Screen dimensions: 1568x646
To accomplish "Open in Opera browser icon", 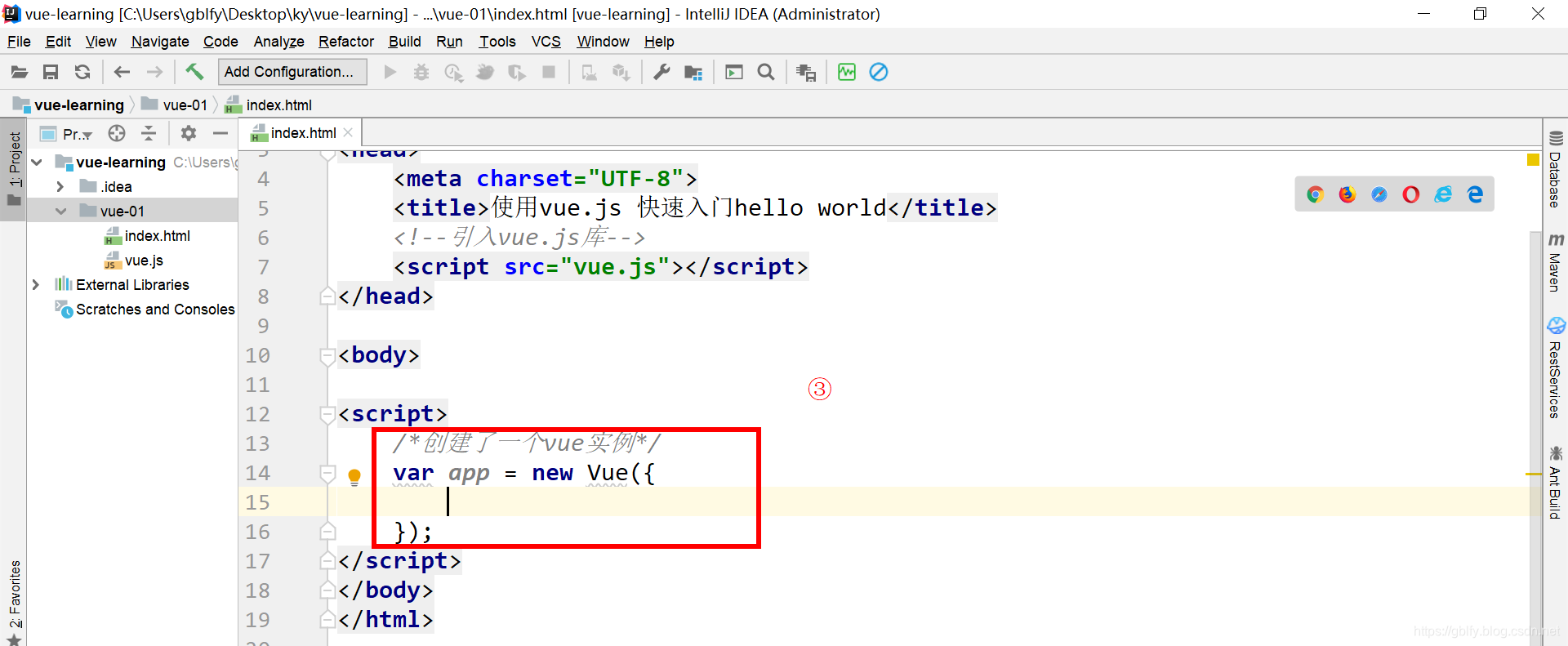I will click(x=1411, y=194).
